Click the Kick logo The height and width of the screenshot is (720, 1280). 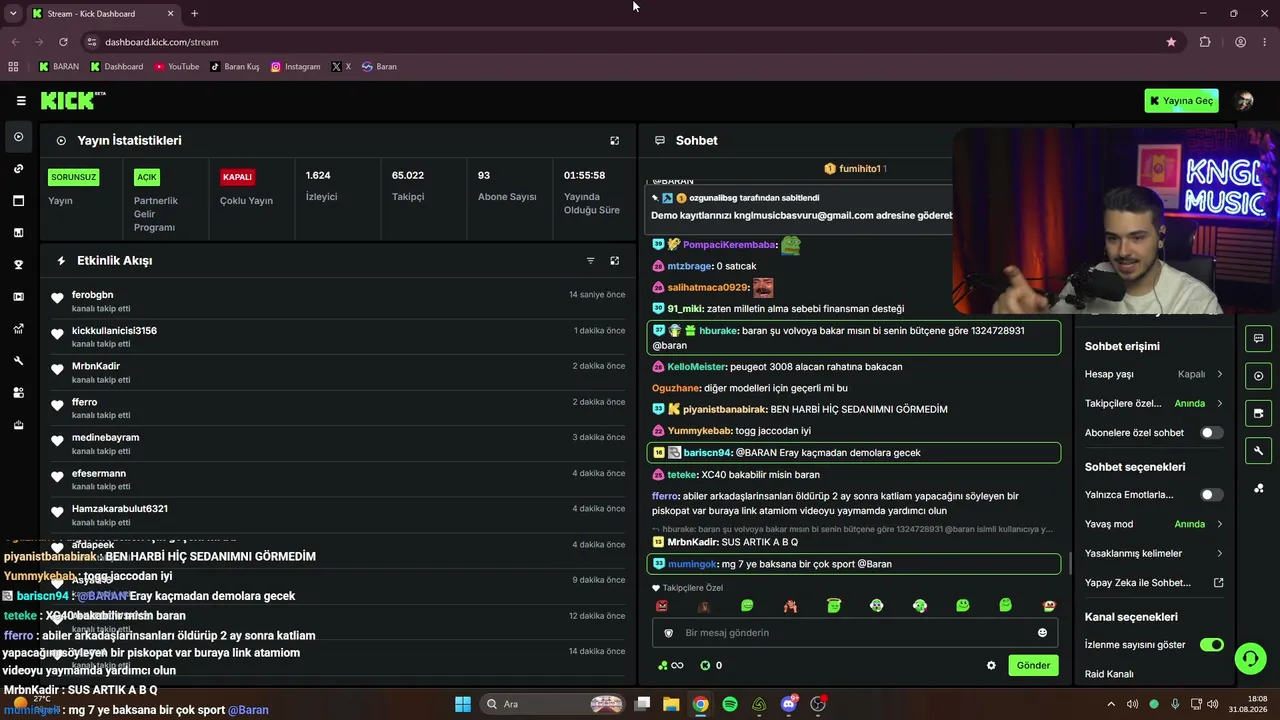73,100
